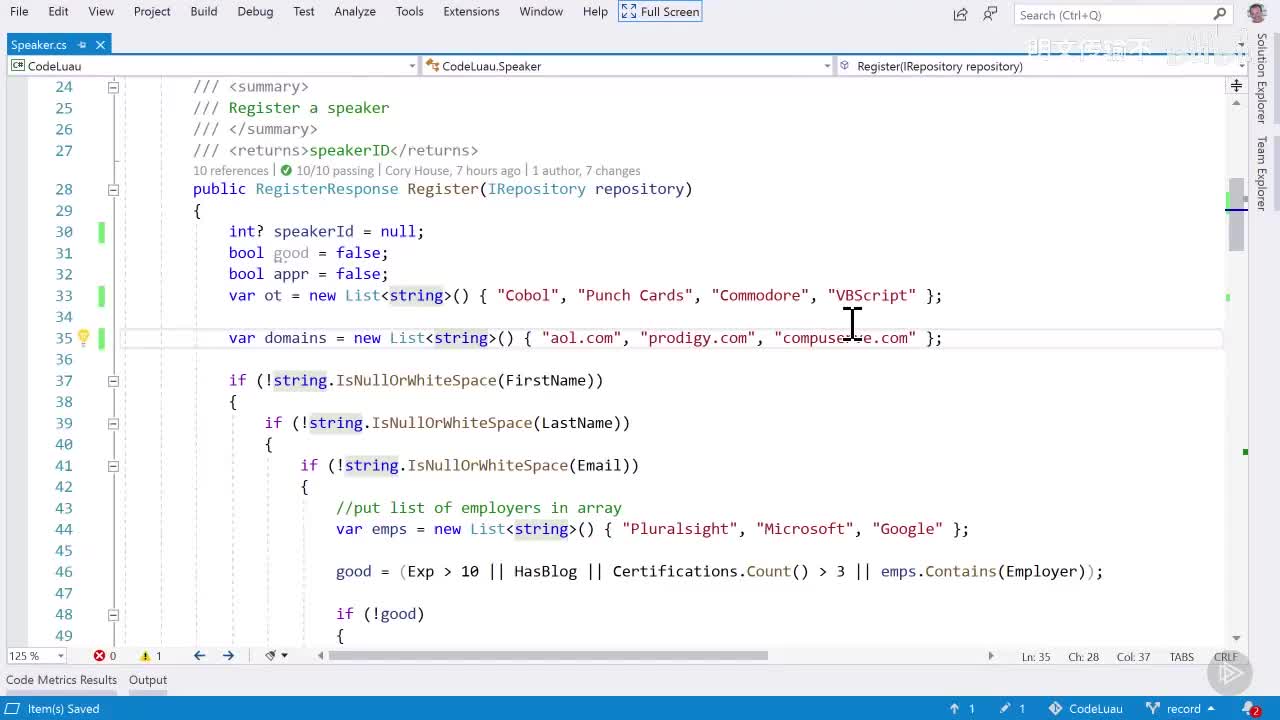Click the 10/10 passing CodeLens link

(327, 171)
